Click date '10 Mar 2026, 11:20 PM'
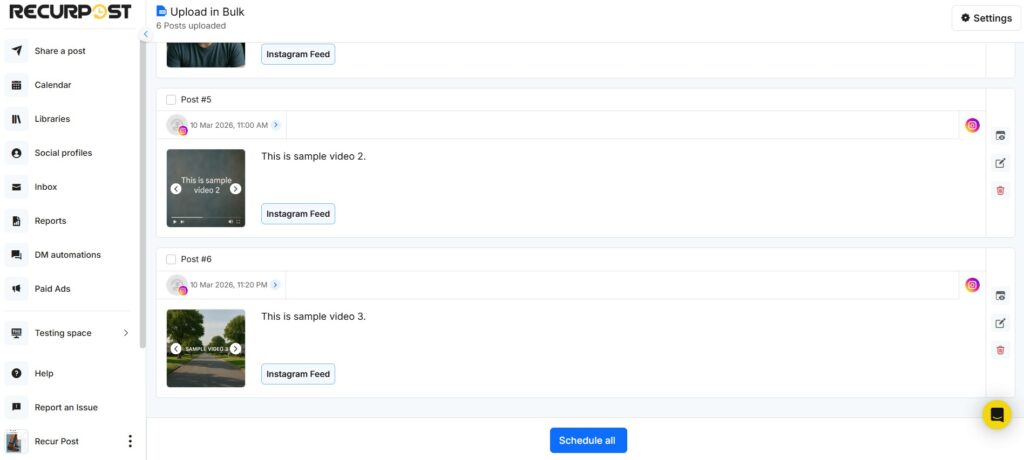Image resolution: width=1024 pixels, height=460 pixels. tap(229, 285)
